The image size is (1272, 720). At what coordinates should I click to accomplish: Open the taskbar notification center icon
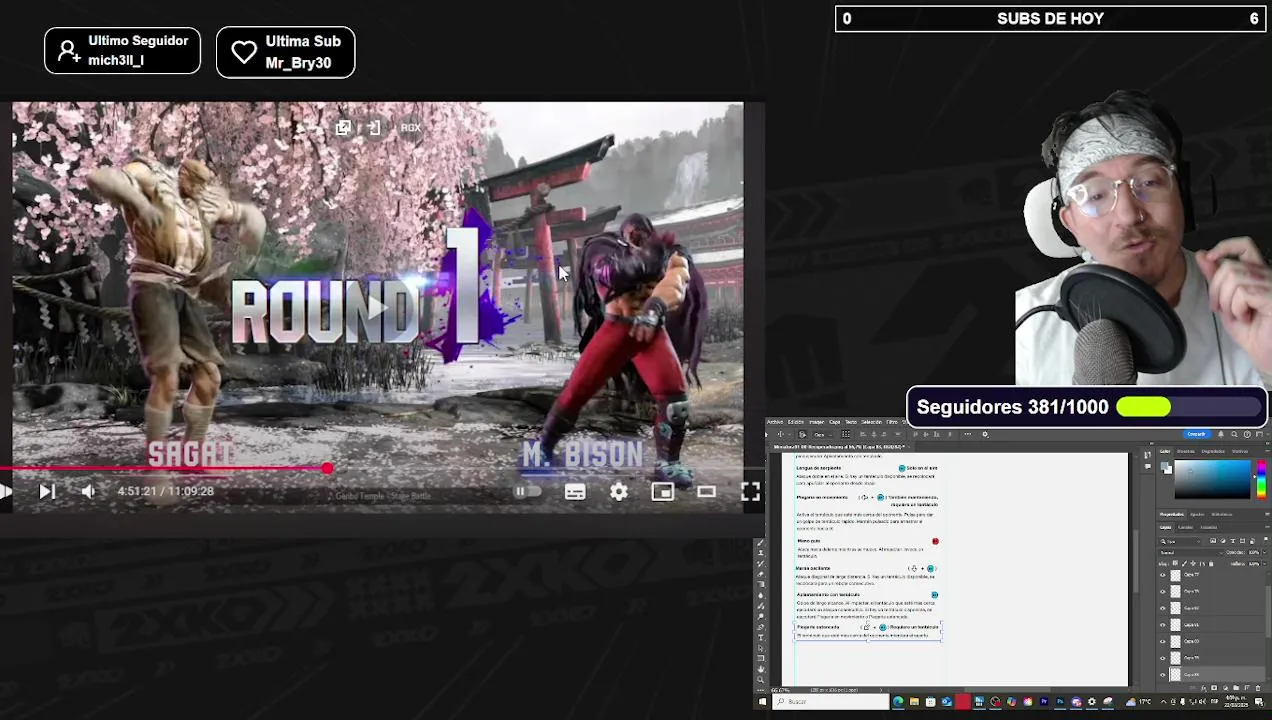[x=1259, y=702]
